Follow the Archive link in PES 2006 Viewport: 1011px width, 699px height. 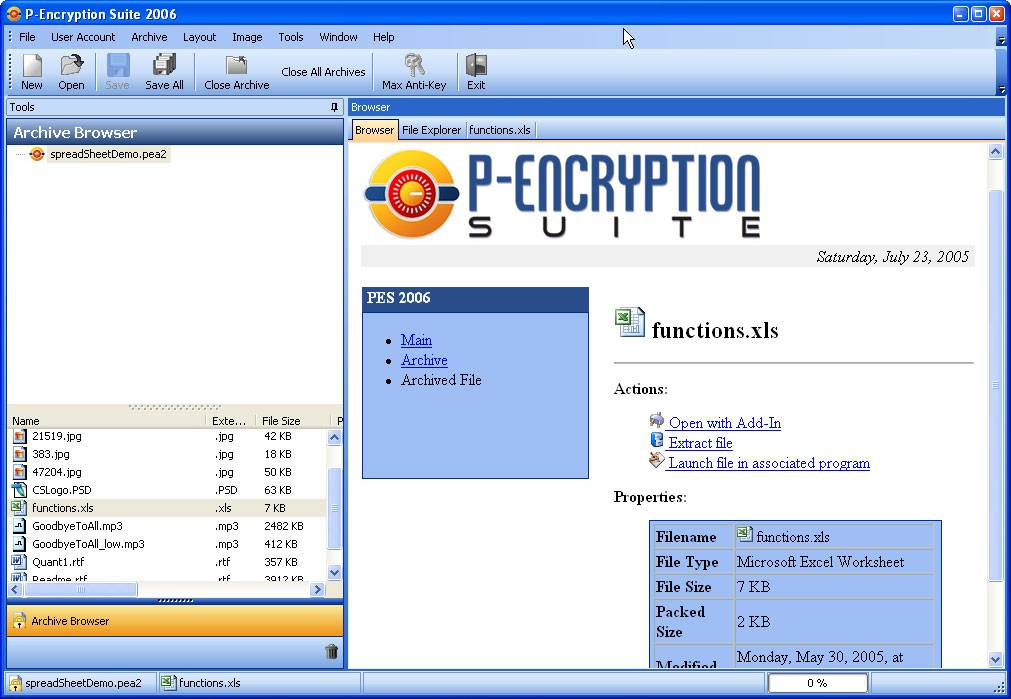pyautogui.click(x=424, y=360)
